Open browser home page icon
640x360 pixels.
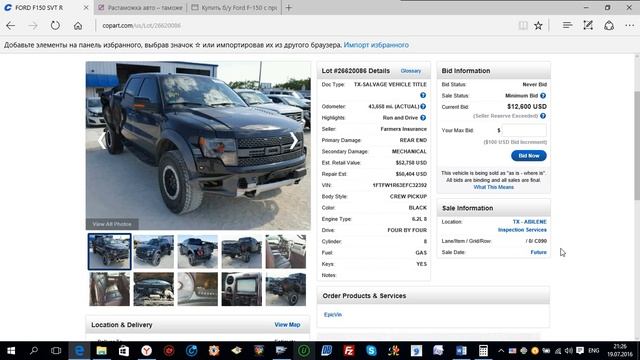[78, 26]
